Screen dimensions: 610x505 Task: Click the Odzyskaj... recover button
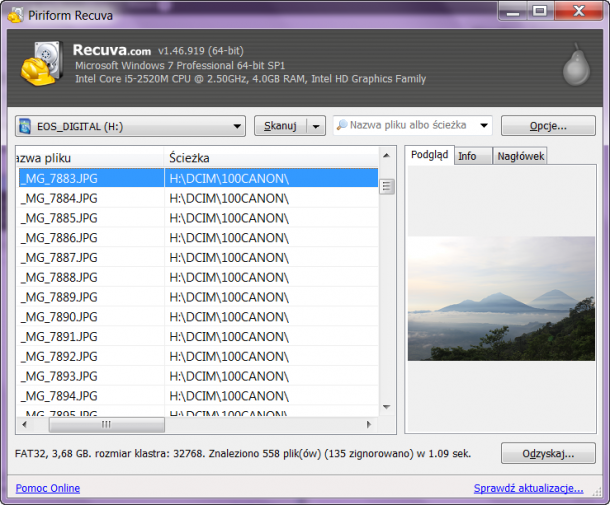548,453
